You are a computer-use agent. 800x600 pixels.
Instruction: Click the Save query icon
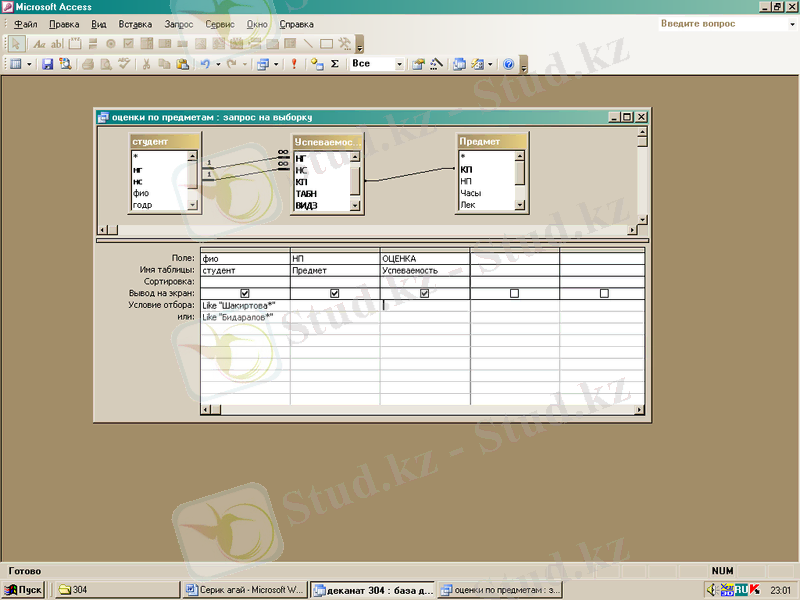pyautogui.click(x=47, y=64)
